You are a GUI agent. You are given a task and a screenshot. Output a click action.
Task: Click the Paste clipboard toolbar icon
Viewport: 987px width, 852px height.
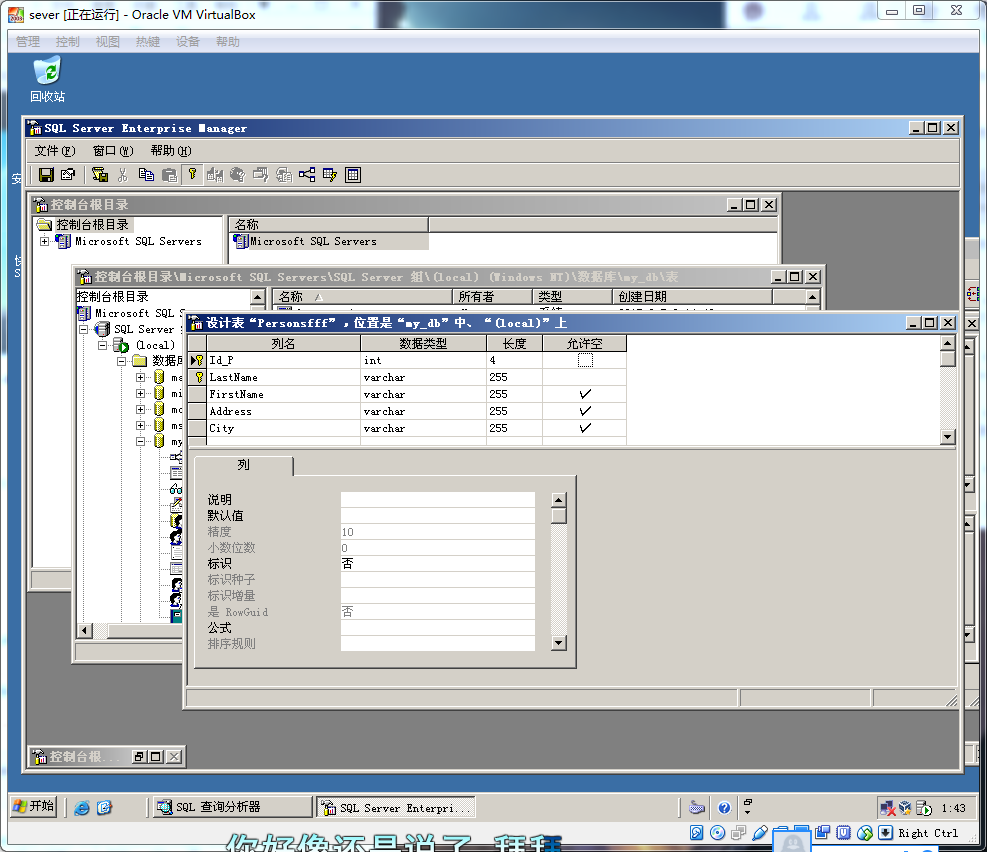coord(169,175)
